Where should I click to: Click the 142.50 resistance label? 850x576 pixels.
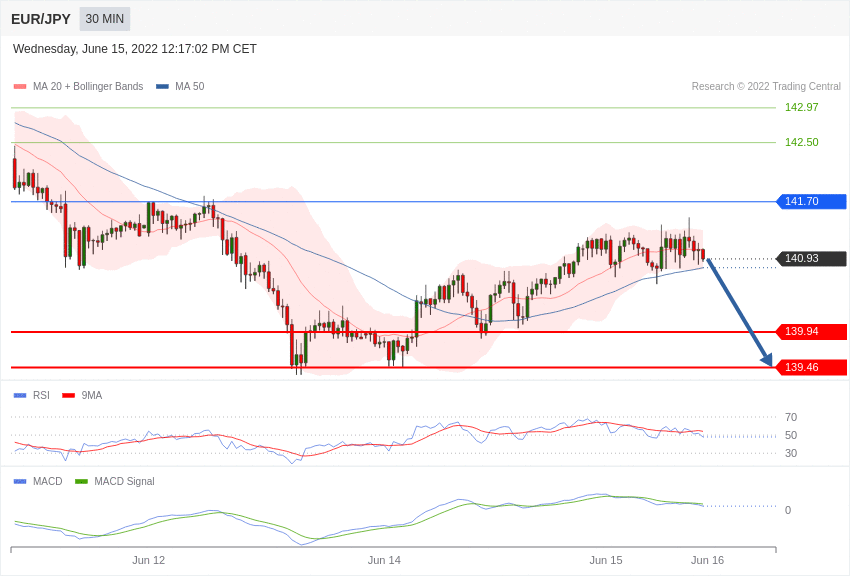(x=801, y=142)
